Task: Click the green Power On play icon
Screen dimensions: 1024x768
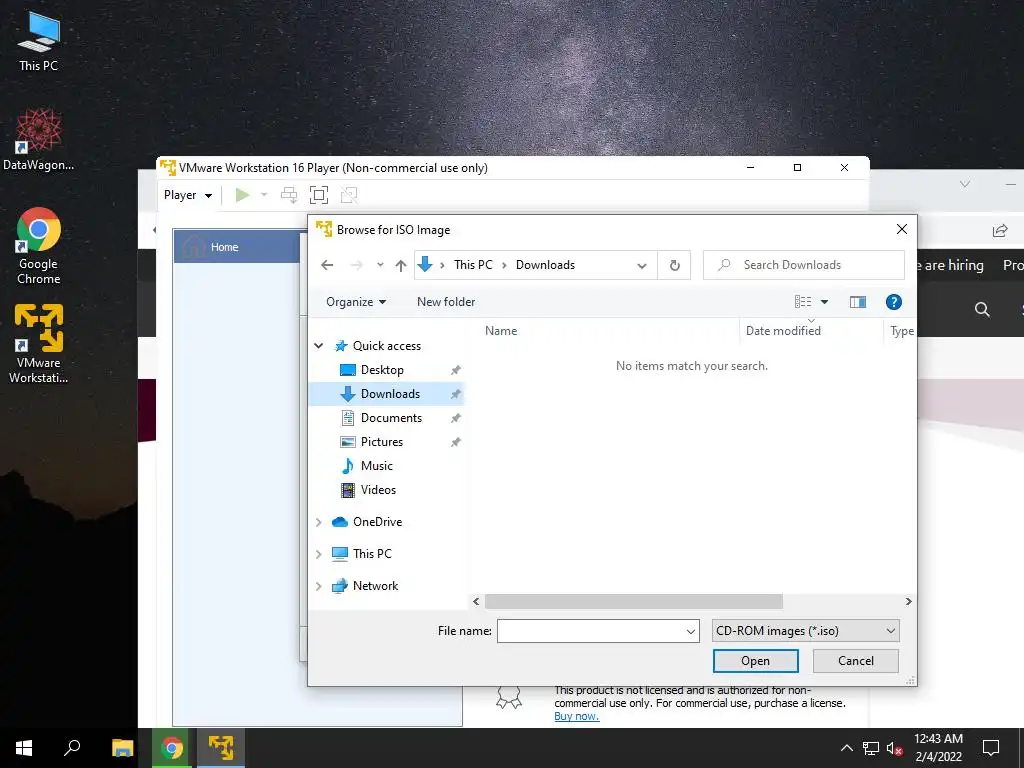Action: (242, 195)
